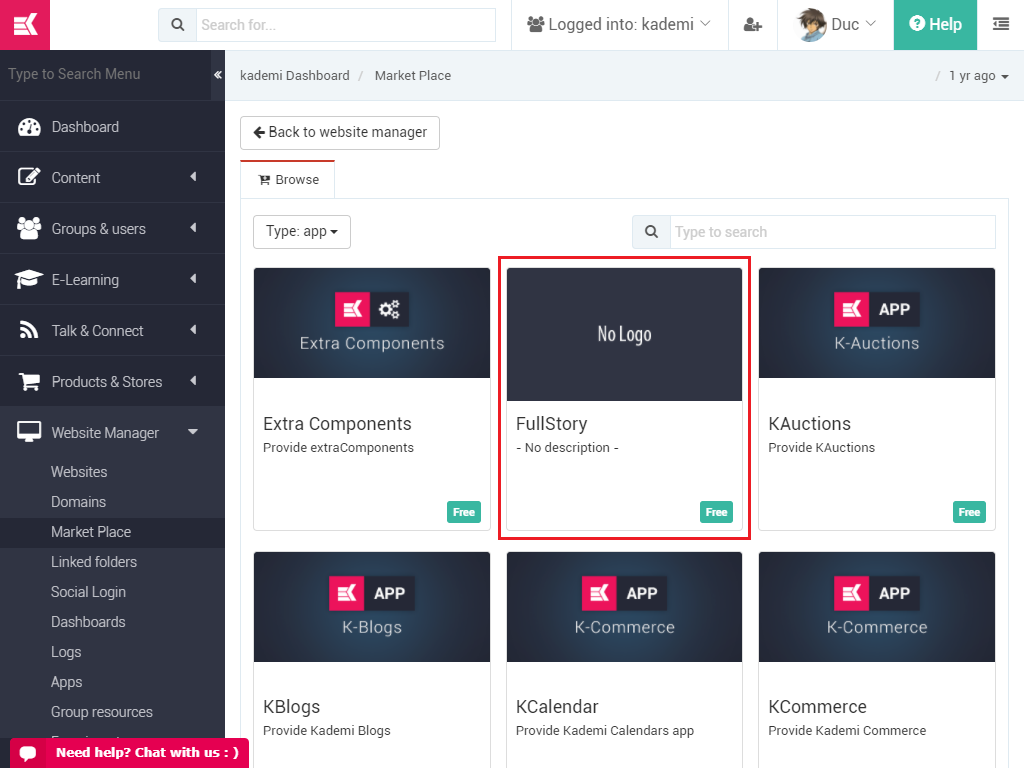This screenshot has height=768, width=1024.
Task: Click the Products & Stores cart icon
Action: [x=29, y=381]
